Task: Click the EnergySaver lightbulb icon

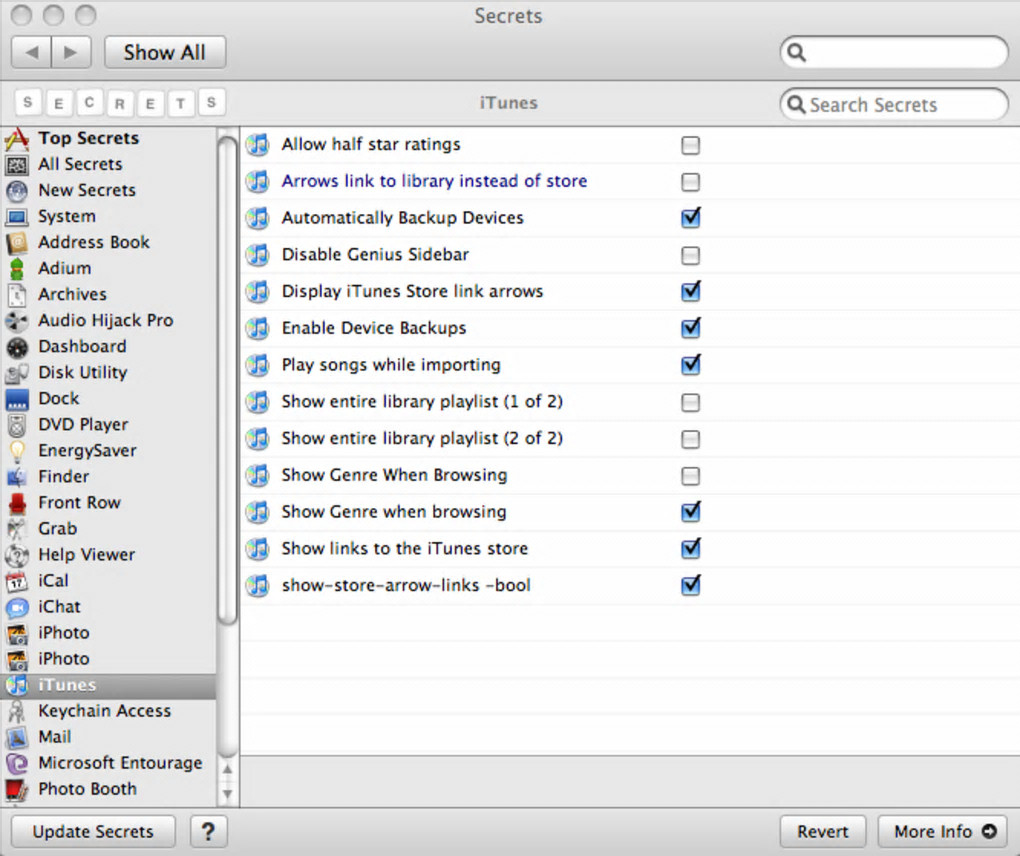Action: click(x=17, y=451)
